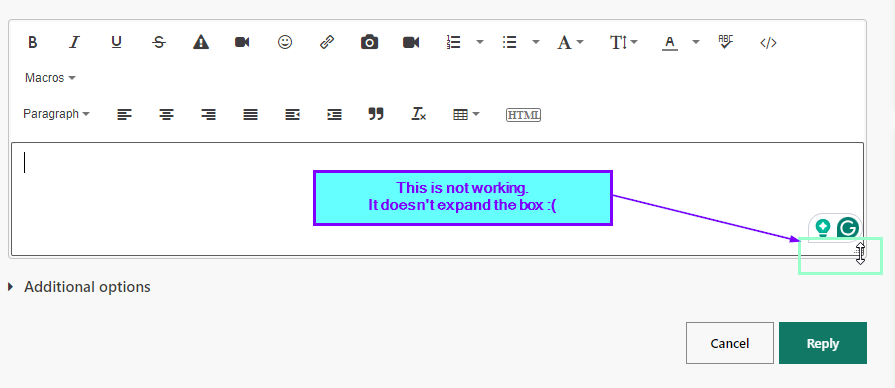This screenshot has width=895, height=388.
Task: Apply text color with underlined A
Action: tap(670, 43)
